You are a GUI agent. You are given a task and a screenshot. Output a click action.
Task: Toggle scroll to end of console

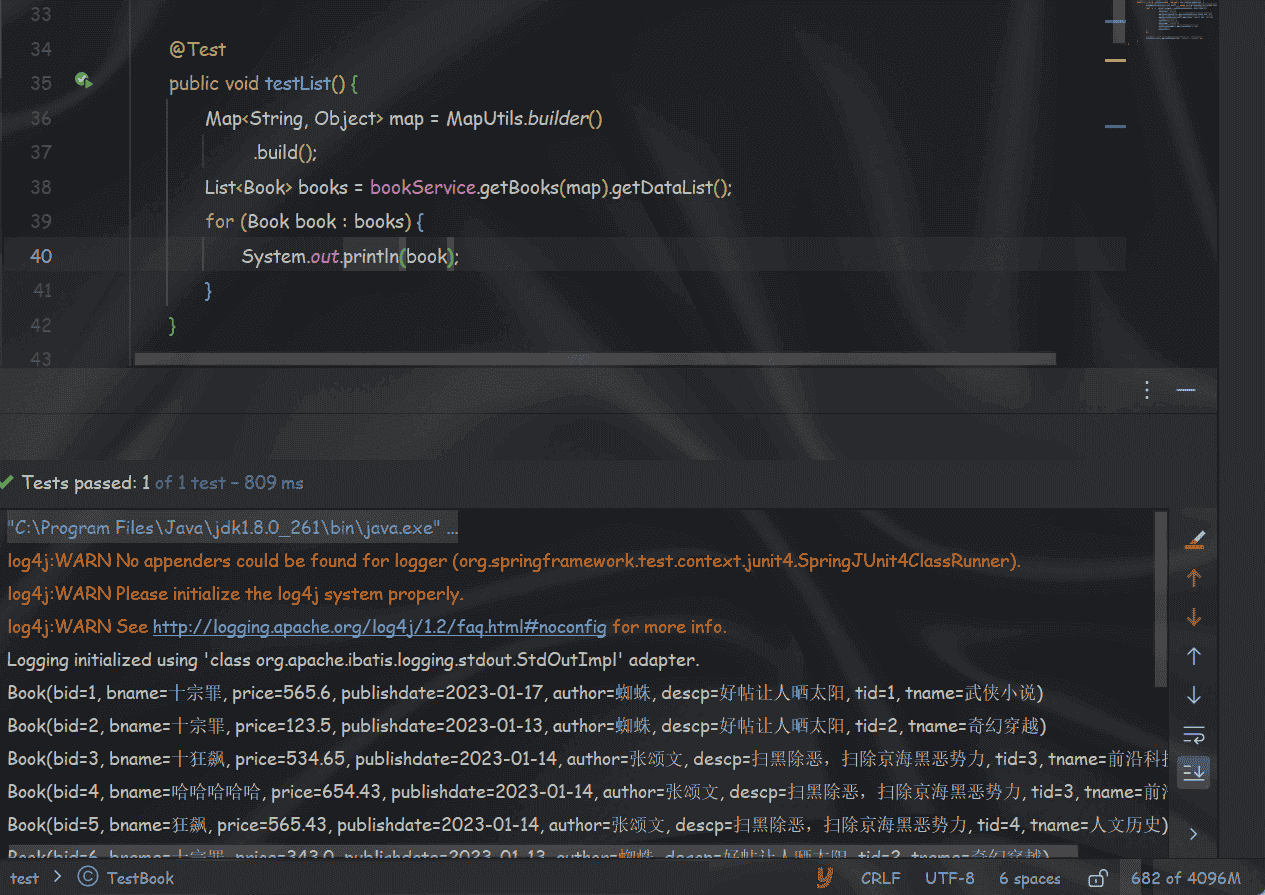point(1193,772)
